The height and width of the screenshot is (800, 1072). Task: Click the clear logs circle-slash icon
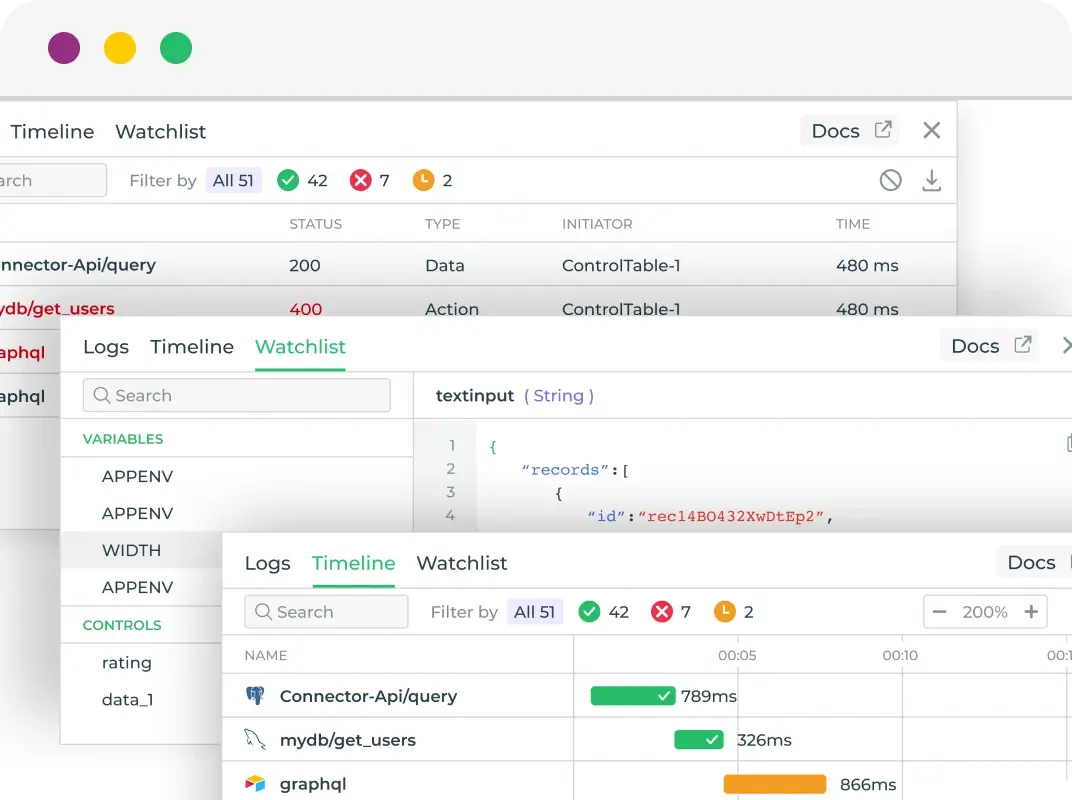(890, 181)
